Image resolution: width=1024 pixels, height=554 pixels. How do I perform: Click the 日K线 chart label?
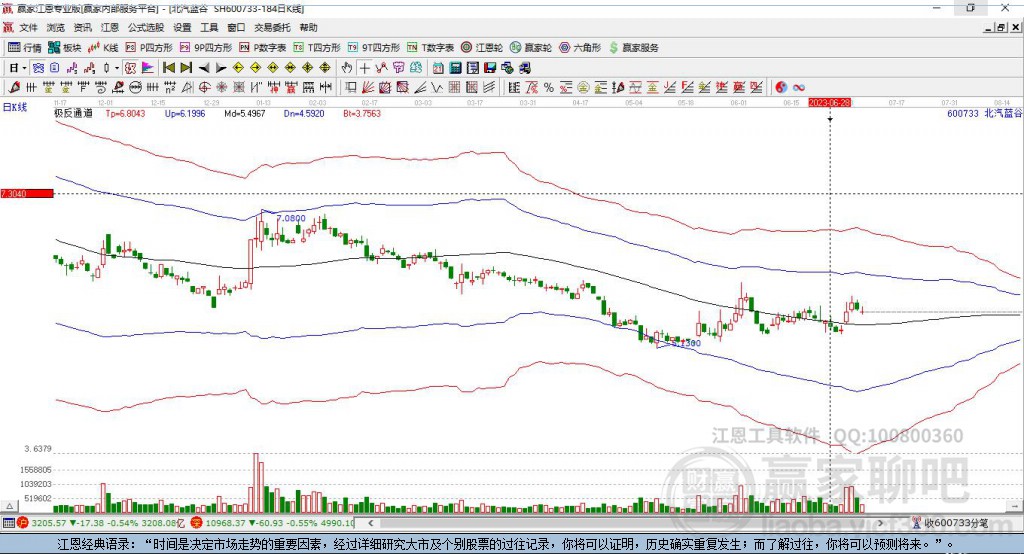[x=15, y=107]
